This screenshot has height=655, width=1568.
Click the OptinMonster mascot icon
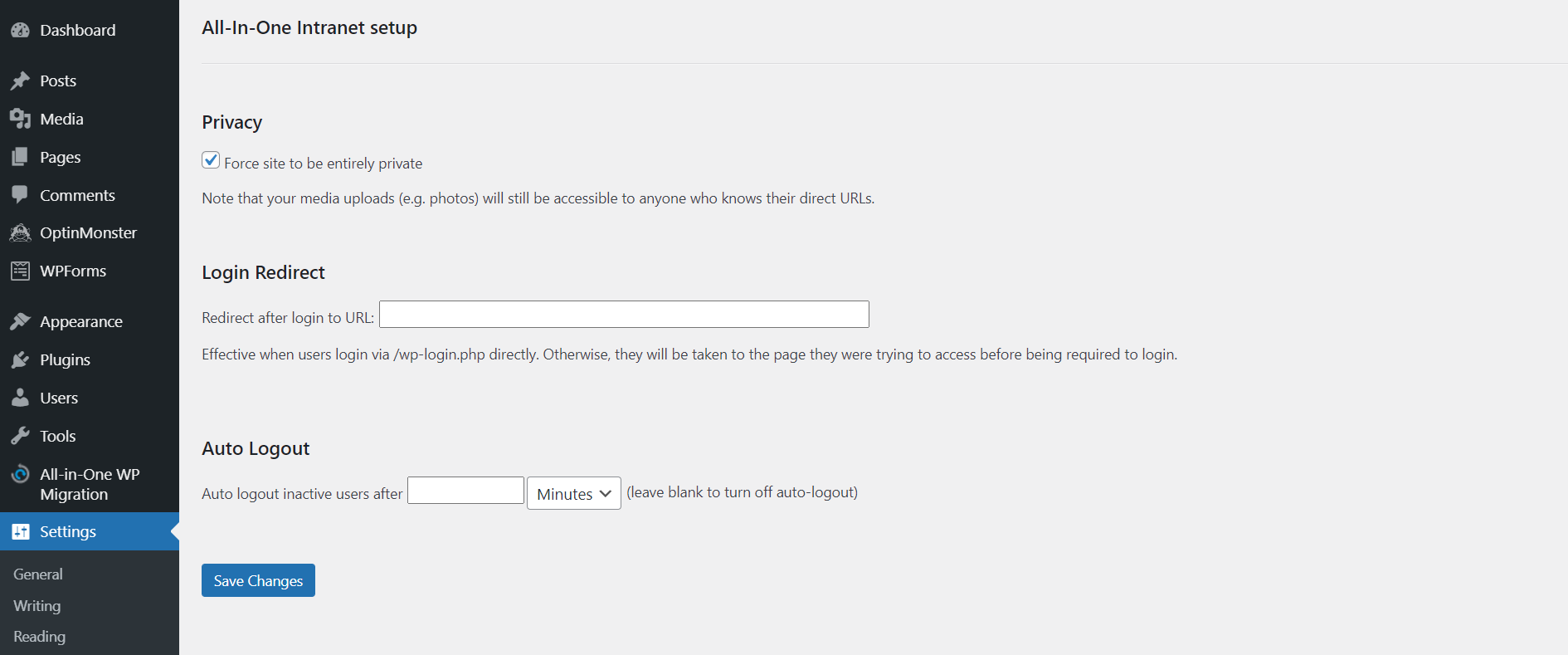click(x=20, y=233)
